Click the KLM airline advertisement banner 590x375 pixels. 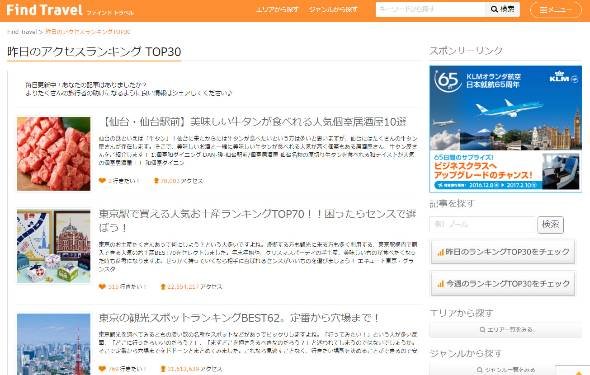(505, 129)
